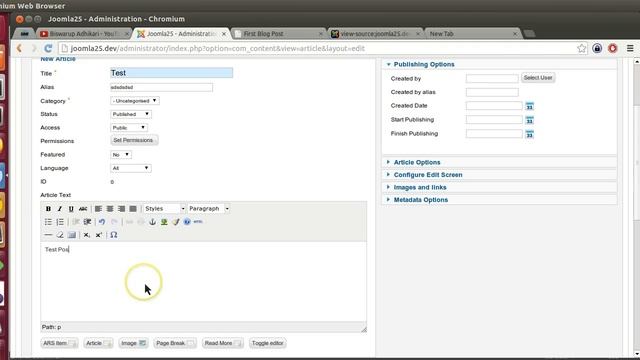This screenshot has height=360, width=640.
Task: Apply superscript formatting
Action: pyautogui.click(x=98, y=235)
